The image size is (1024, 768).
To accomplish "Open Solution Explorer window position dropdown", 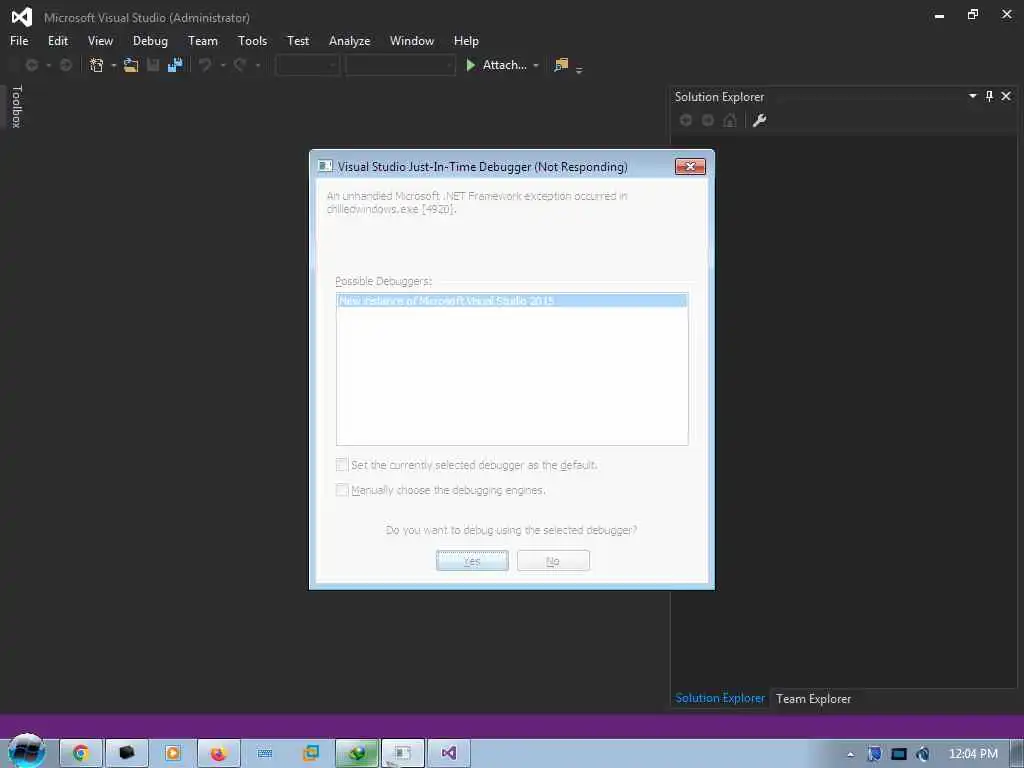I will [972, 96].
